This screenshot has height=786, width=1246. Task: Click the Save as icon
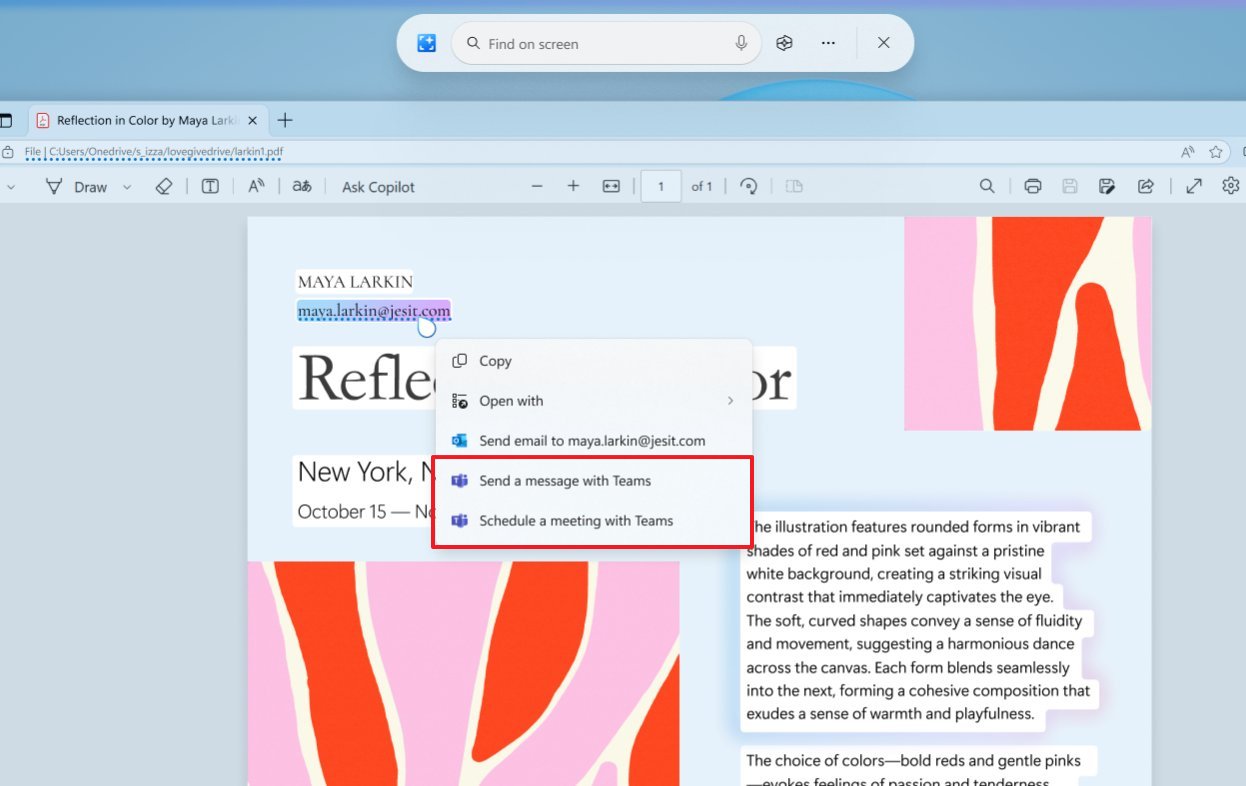[1107, 186]
